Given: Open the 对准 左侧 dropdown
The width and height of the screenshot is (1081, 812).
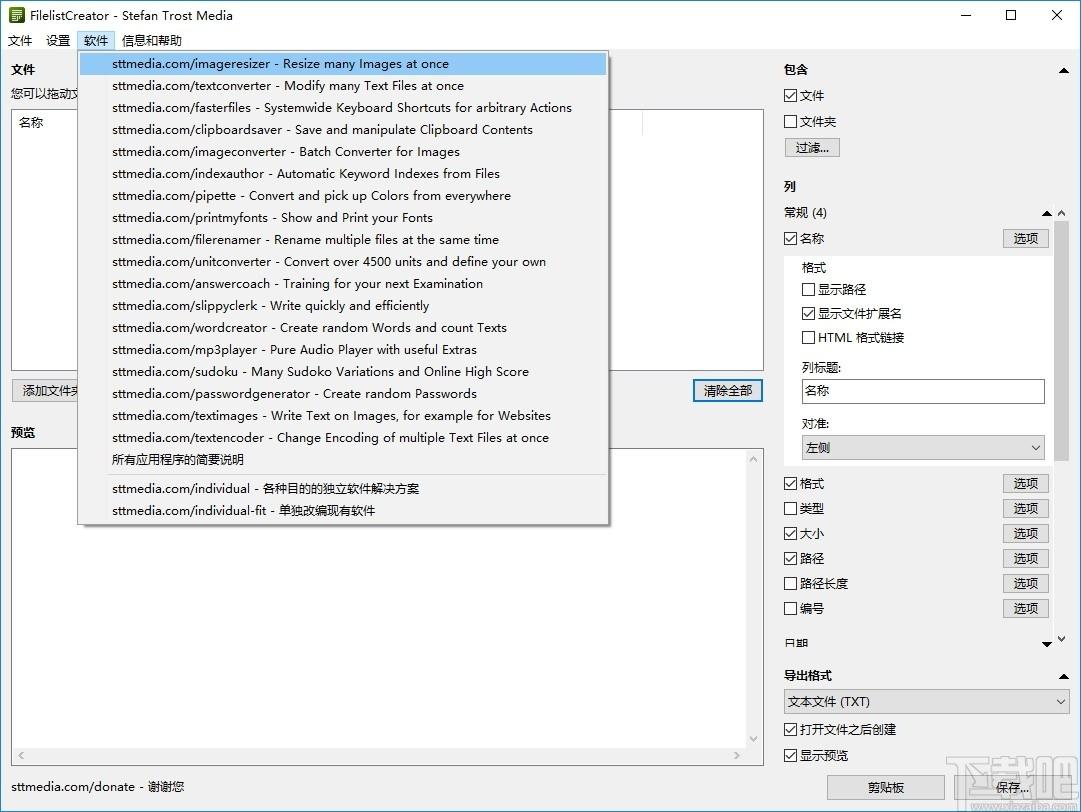Looking at the screenshot, I should coord(923,448).
